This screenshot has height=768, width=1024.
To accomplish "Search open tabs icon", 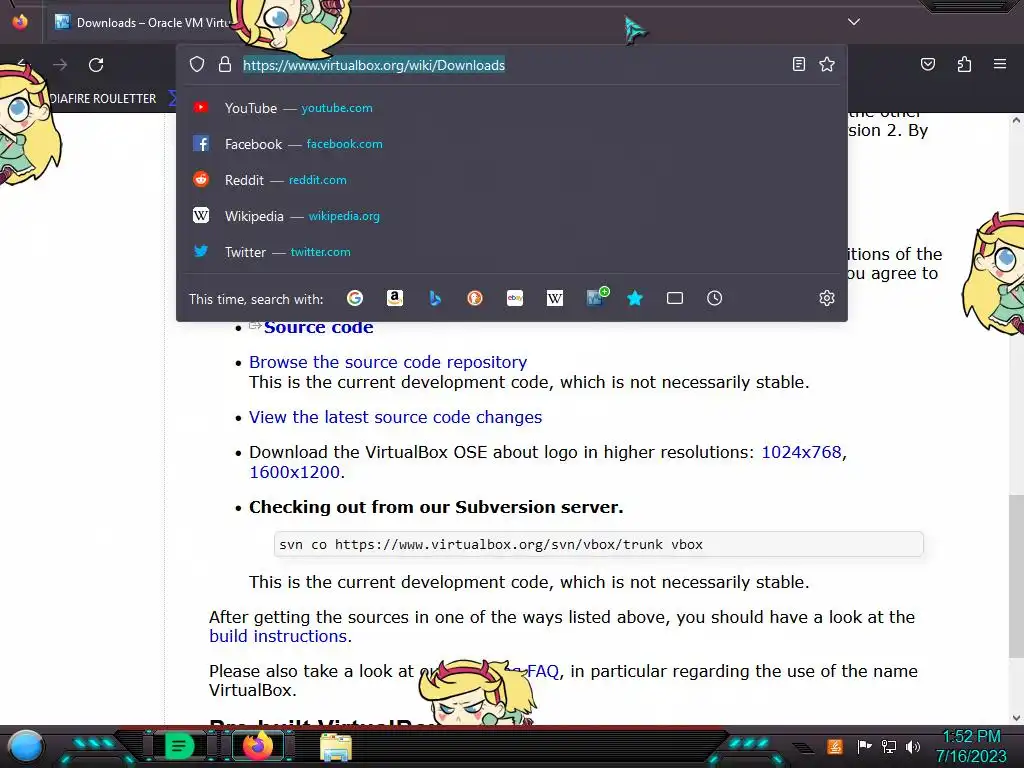I will click(675, 298).
